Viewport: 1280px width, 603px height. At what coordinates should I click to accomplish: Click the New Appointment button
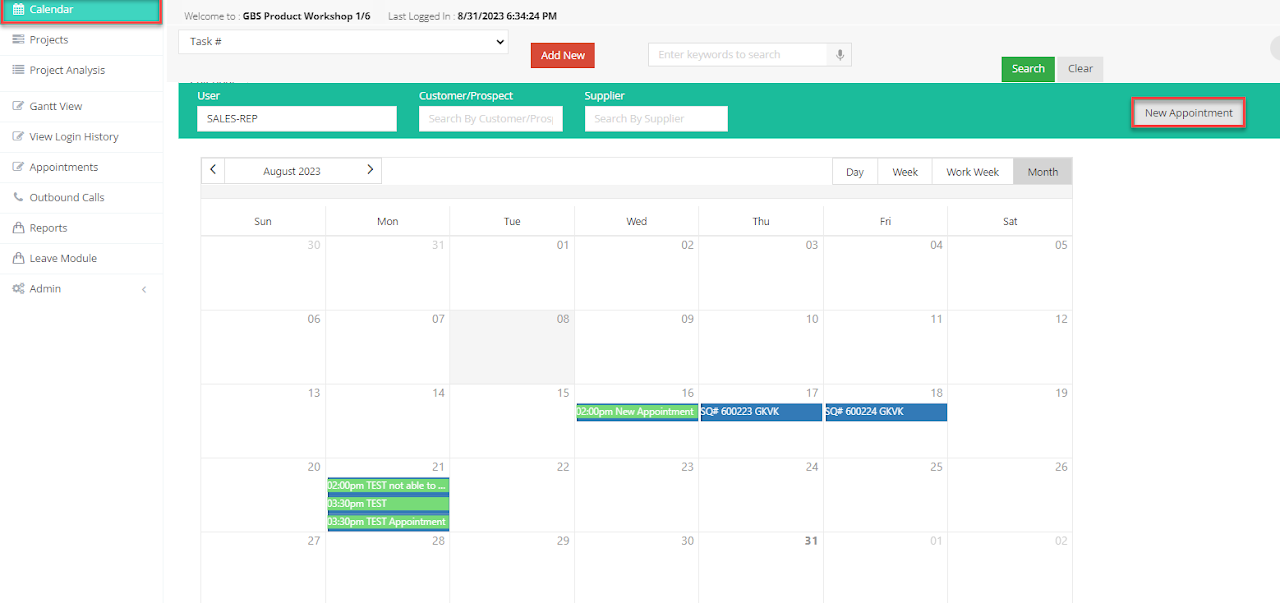(x=1188, y=113)
